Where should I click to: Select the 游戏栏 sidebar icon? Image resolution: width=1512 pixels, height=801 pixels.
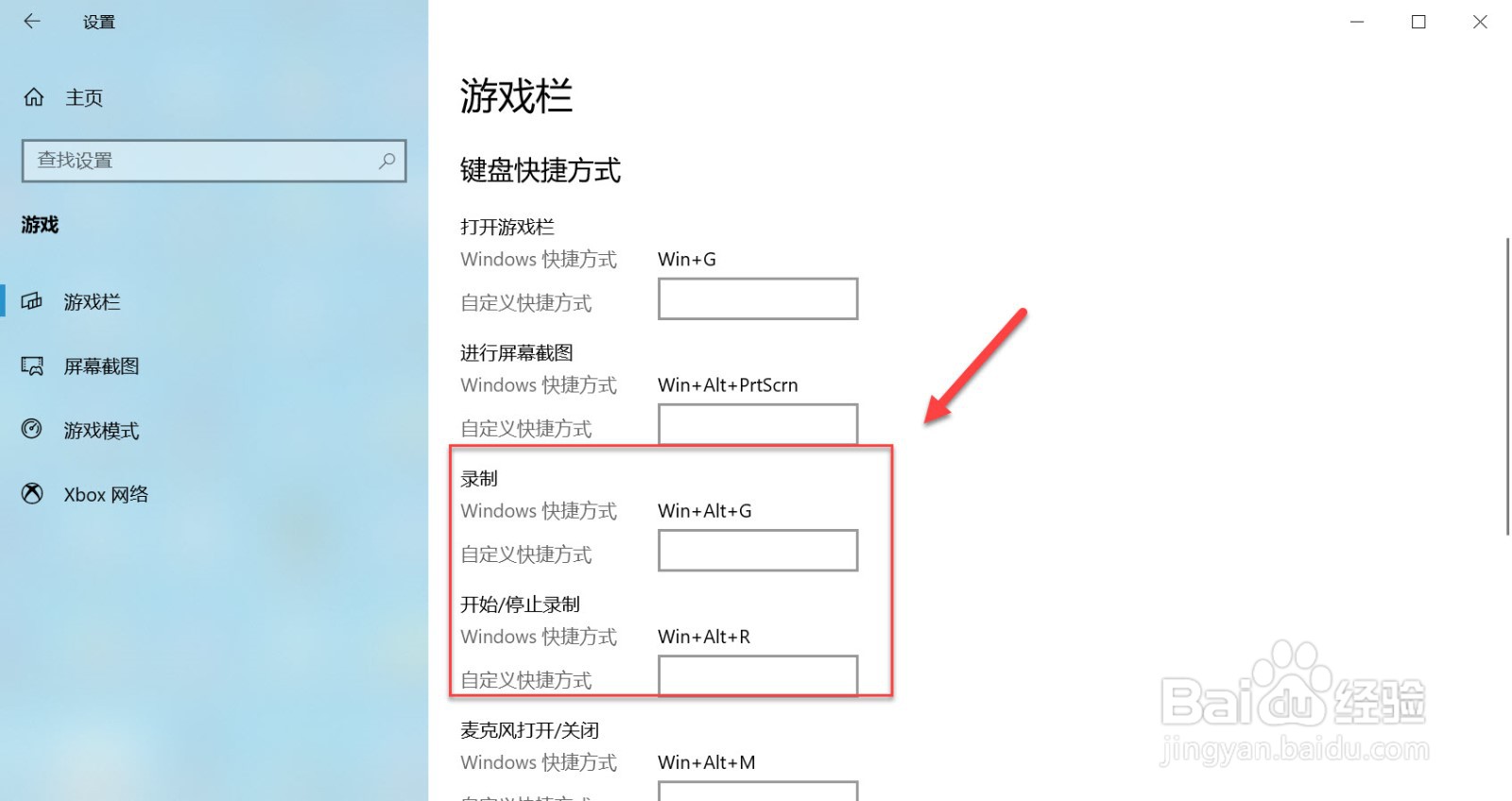32,301
